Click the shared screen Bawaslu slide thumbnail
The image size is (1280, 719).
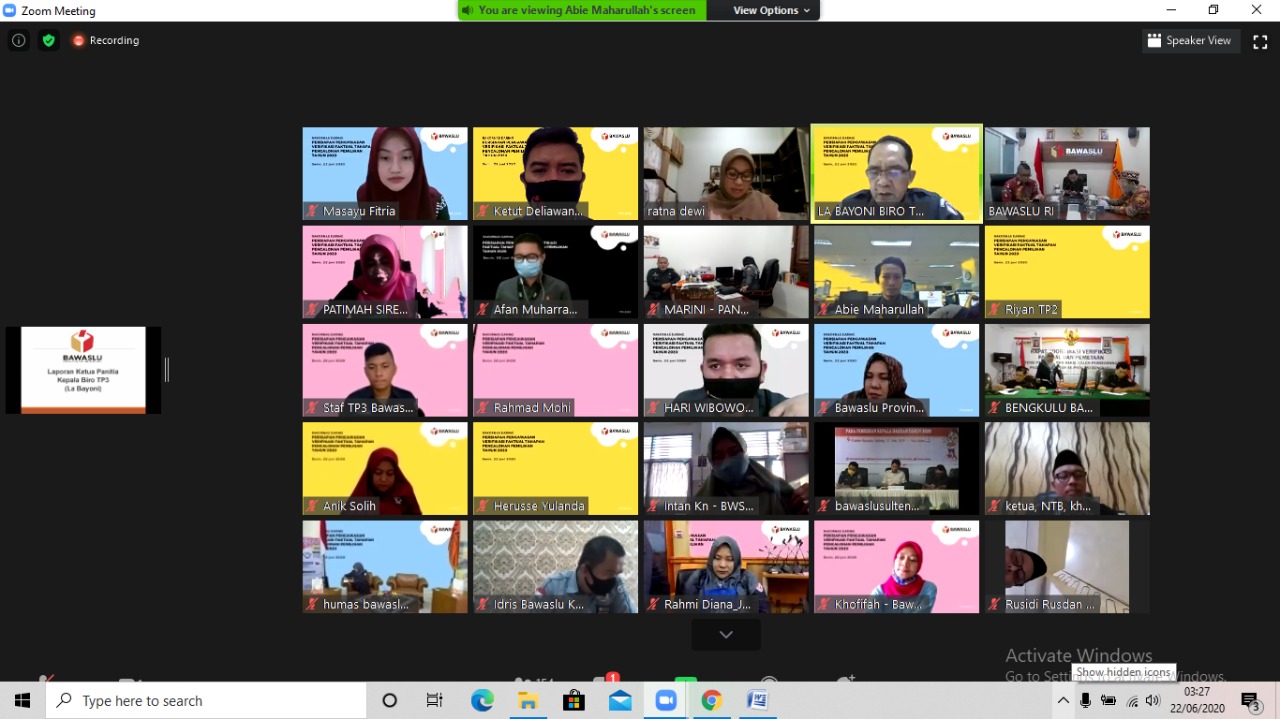(x=83, y=369)
